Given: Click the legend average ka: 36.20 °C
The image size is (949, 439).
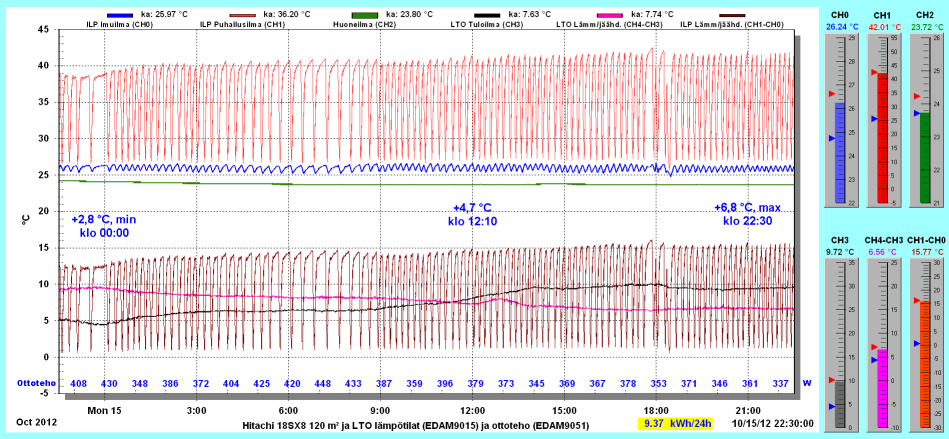Looking at the screenshot, I should (x=289, y=14).
